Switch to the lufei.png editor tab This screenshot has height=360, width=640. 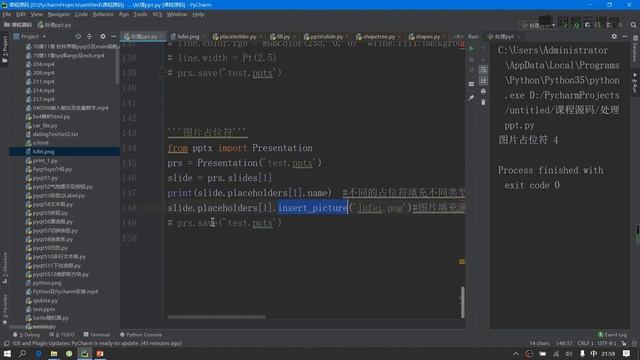(188, 37)
